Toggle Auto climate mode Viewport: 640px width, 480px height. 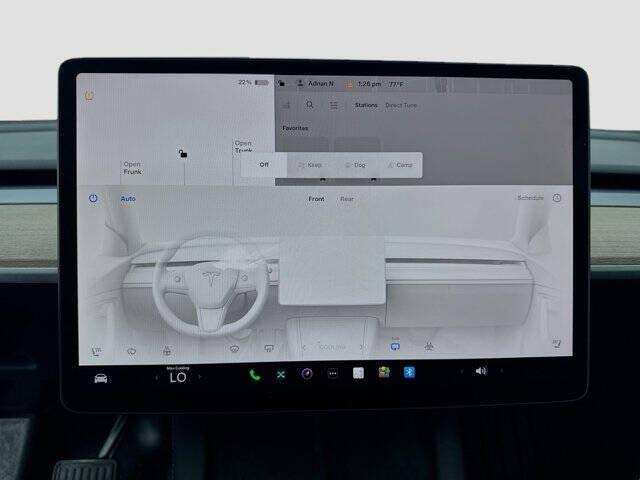[x=128, y=199]
